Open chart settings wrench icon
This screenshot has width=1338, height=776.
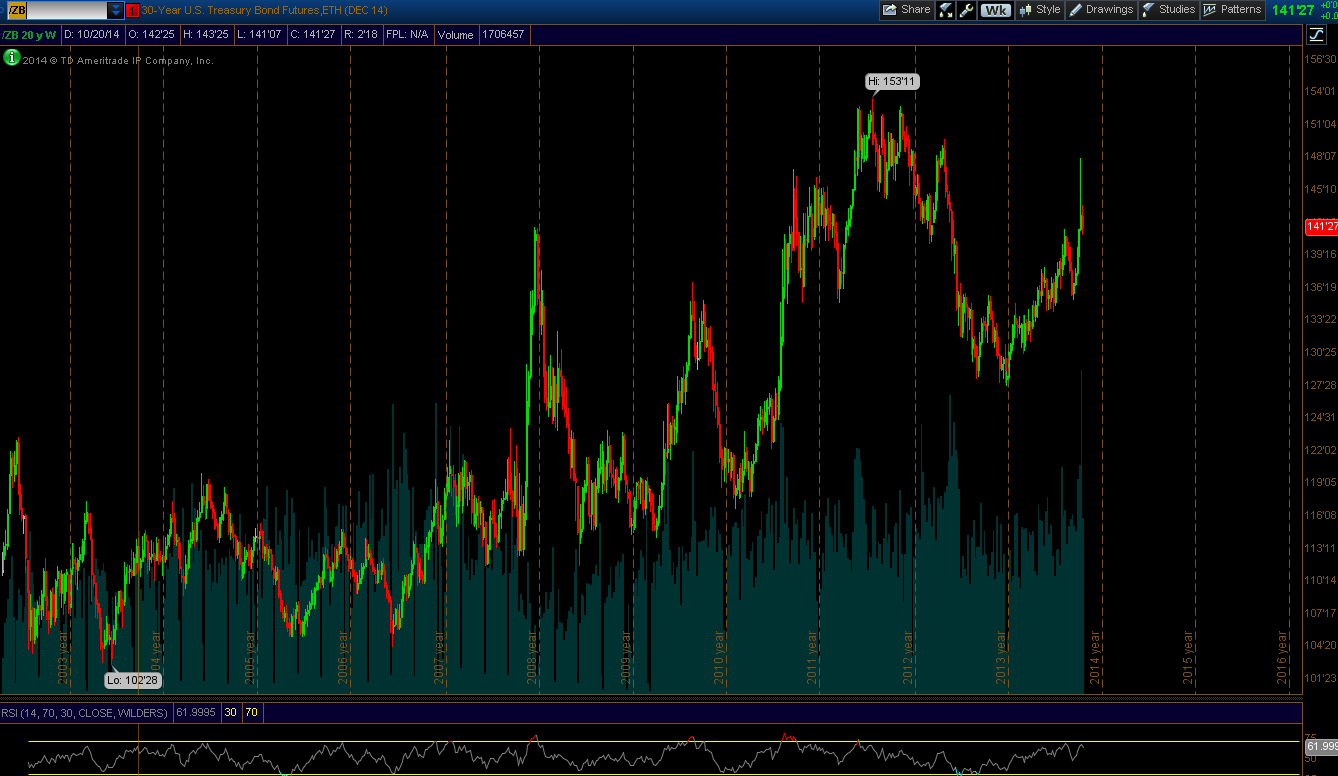click(966, 10)
